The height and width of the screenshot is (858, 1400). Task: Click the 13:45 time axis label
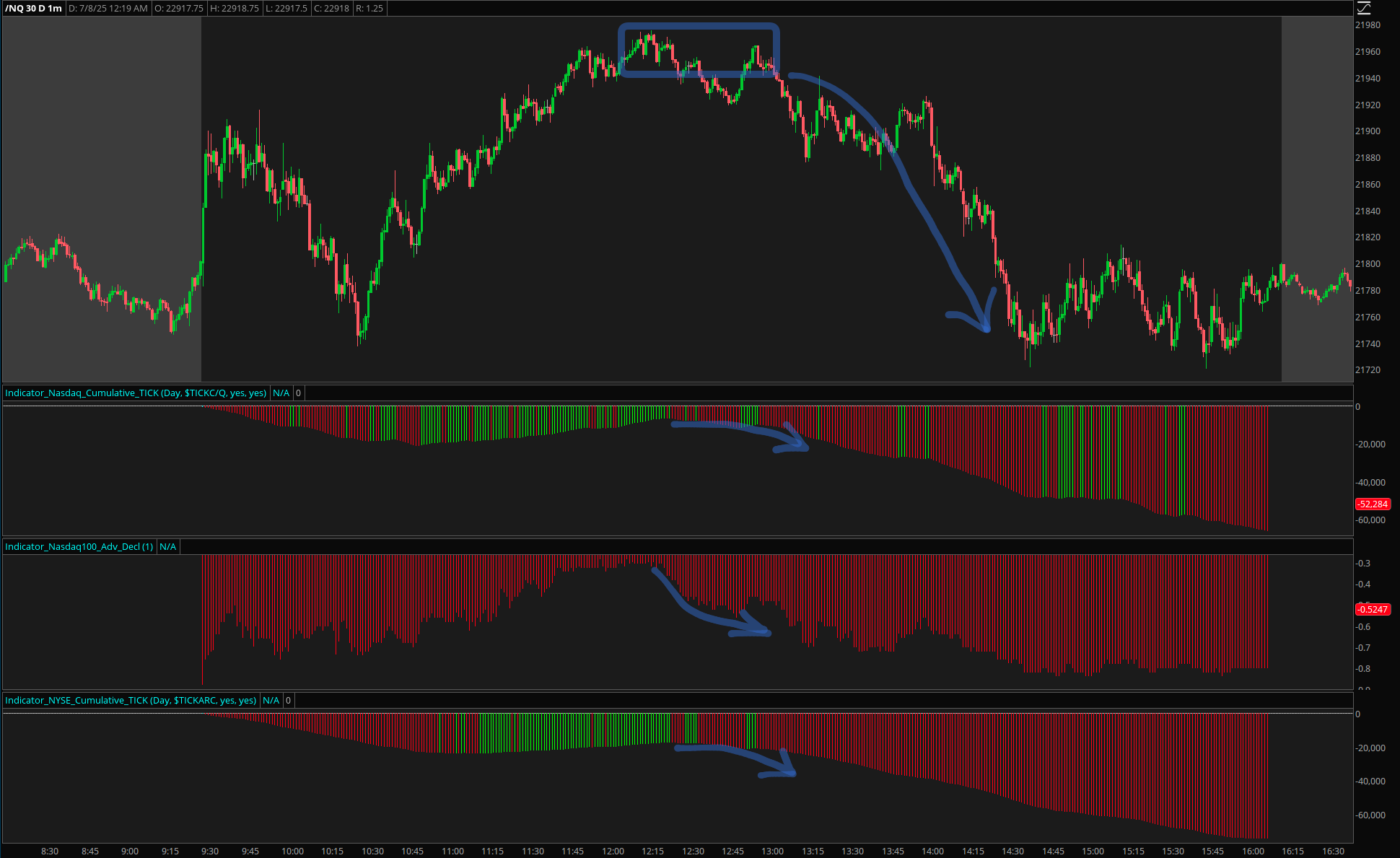click(x=893, y=852)
